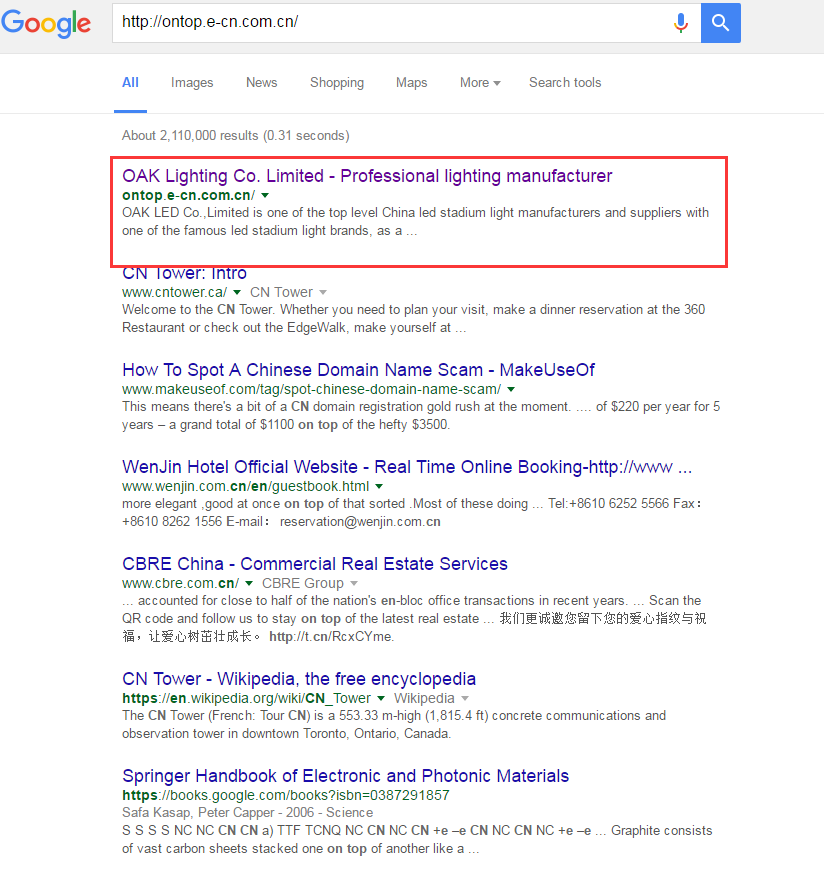Expand arrow beside wenjin.com.cn guestbook URL
The image size is (824, 871).
point(379,487)
